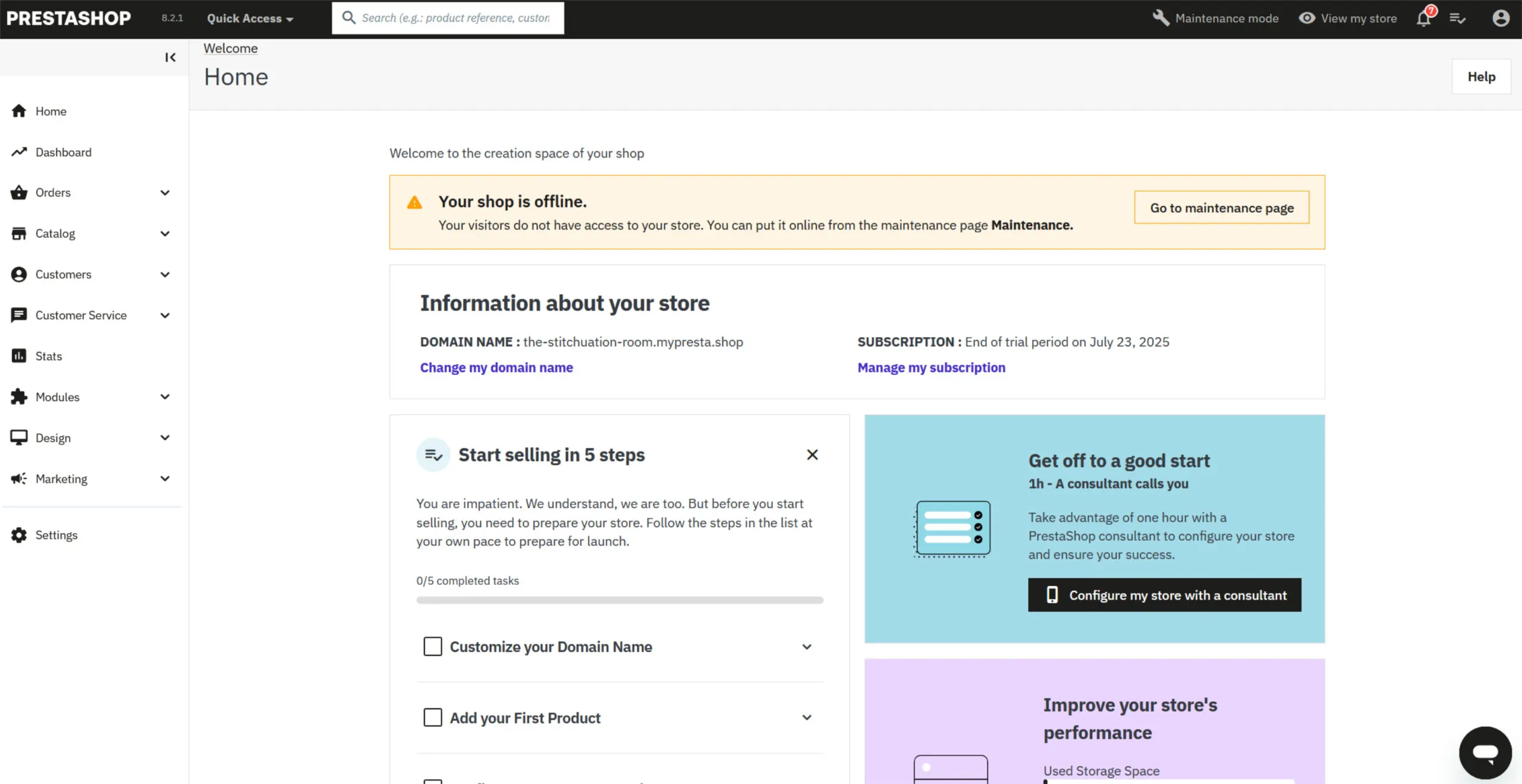Select the Customer Service chat icon
Screen dimensions: 1522x784
click(19, 315)
